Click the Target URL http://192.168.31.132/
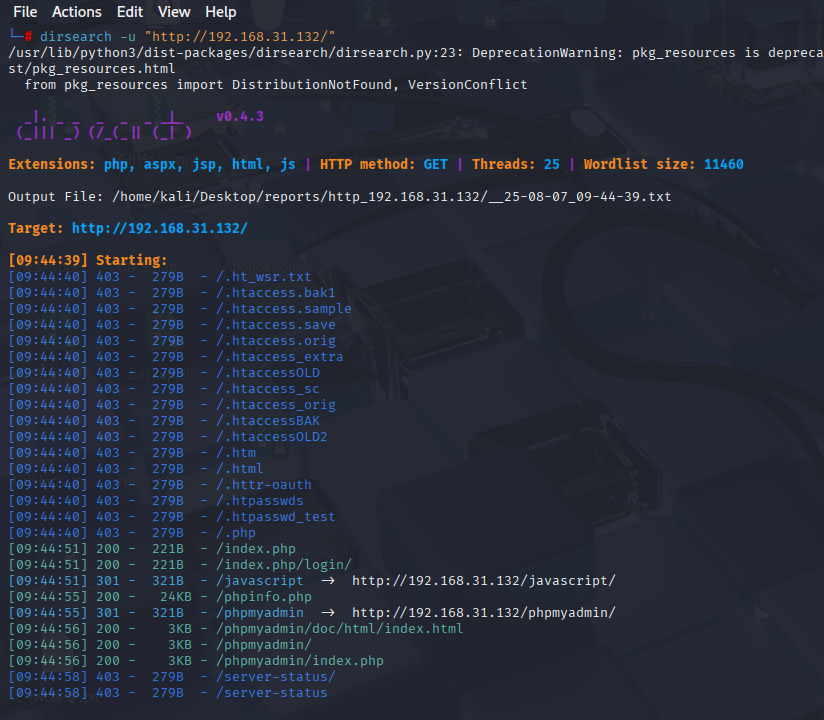The width and height of the screenshot is (824, 720). coord(160,229)
